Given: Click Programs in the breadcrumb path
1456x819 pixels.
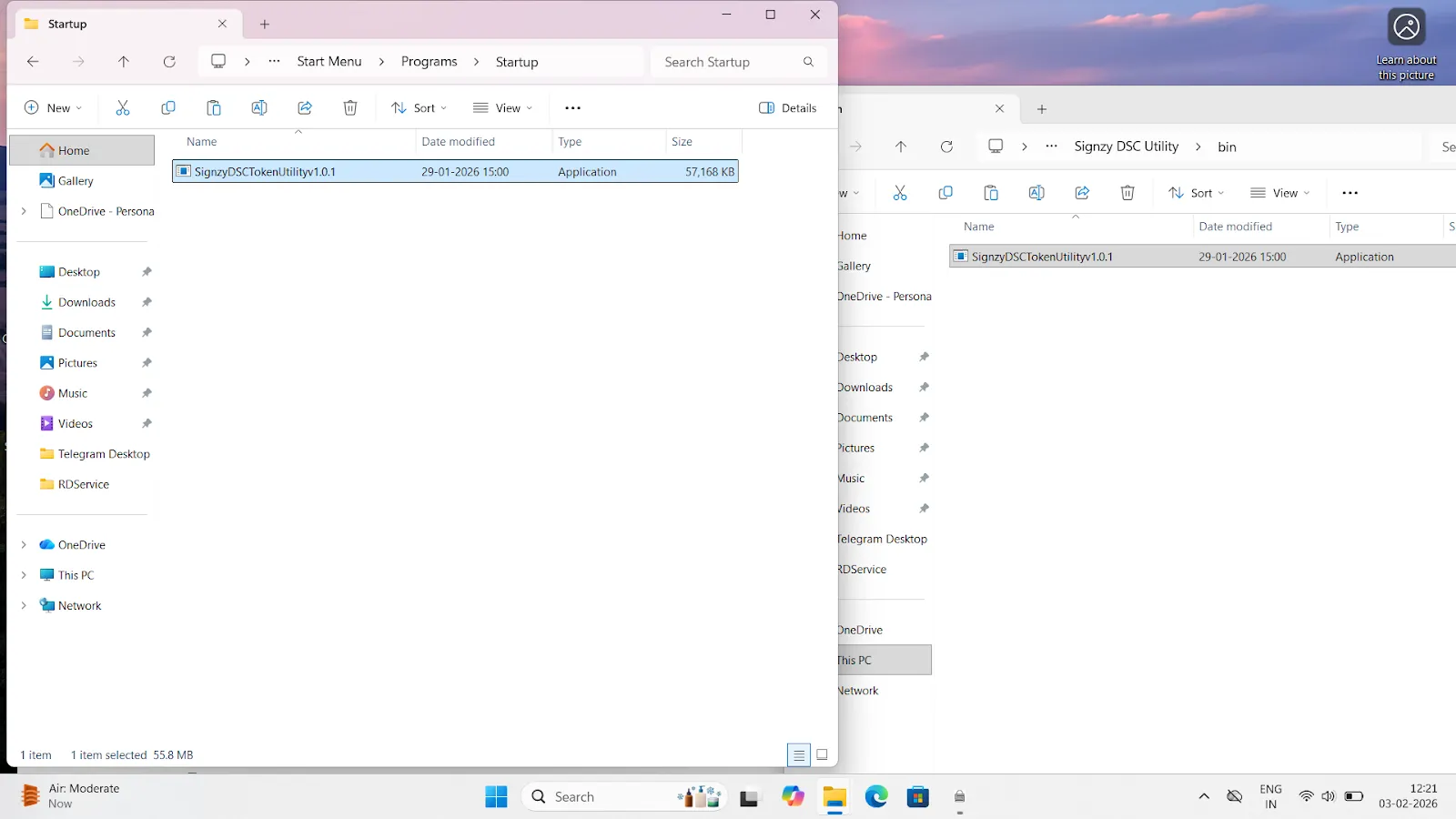Looking at the screenshot, I should pos(430,62).
